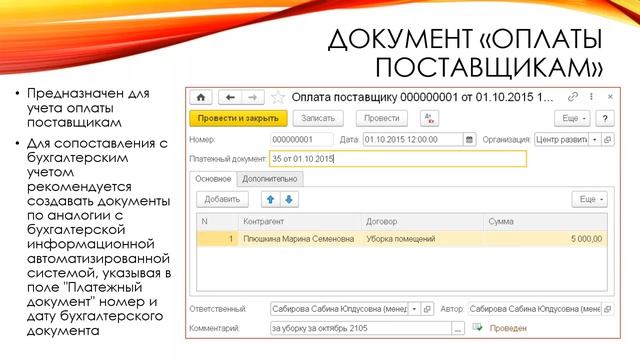Select cell Плюшкина Марина Семеновна

(x=300, y=239)
